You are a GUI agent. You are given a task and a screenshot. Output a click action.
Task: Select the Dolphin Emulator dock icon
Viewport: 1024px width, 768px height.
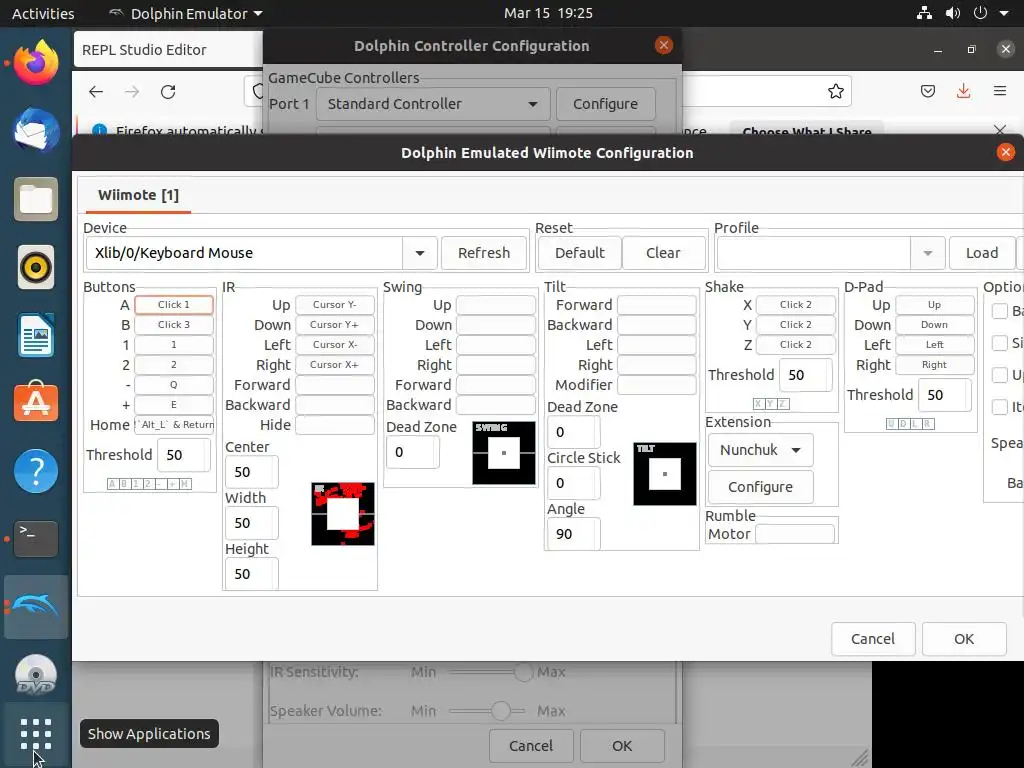36,607
